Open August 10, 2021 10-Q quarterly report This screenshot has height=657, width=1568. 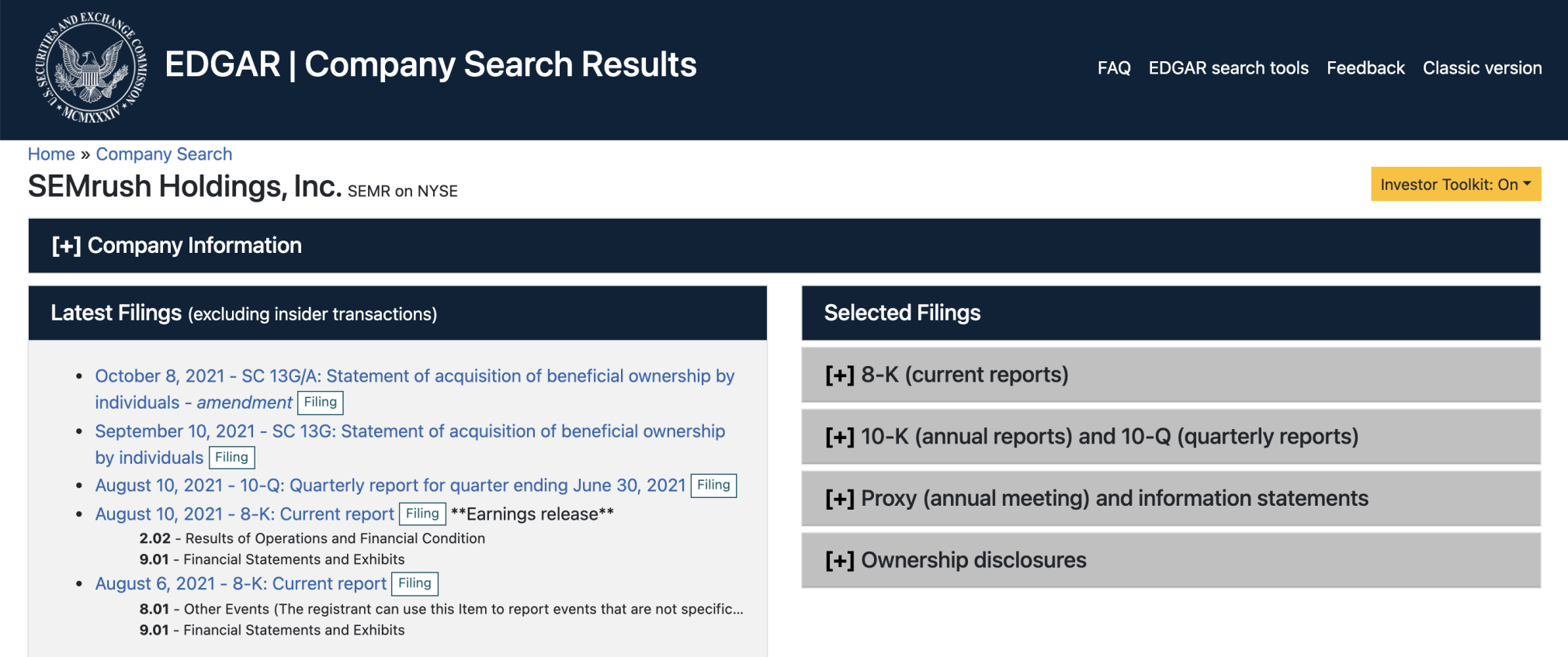(390, 486)
